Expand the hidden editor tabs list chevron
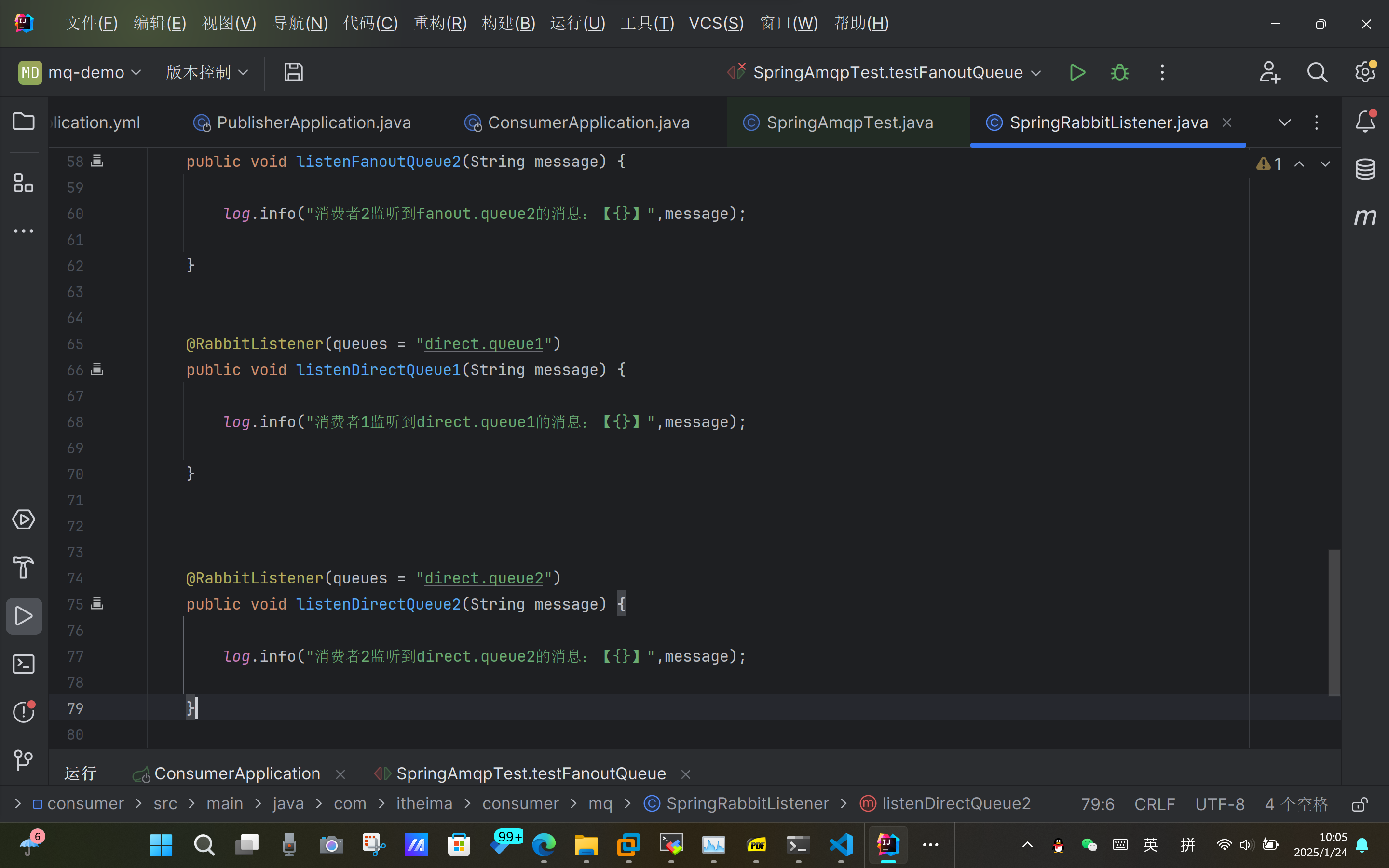This screenshot has width=1389, height=868. click(1285, 122)
